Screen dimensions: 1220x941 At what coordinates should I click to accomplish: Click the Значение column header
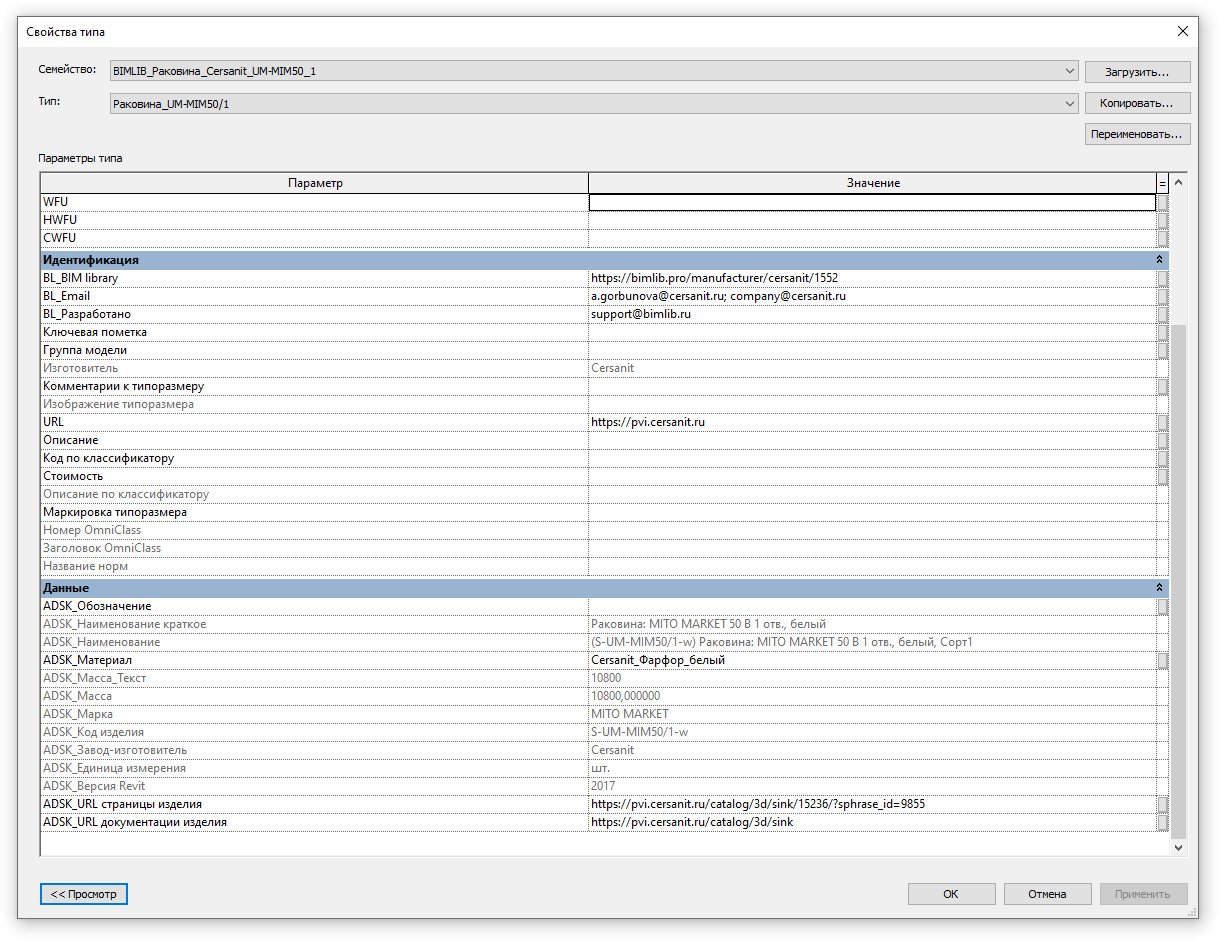[x=873, y=183]
